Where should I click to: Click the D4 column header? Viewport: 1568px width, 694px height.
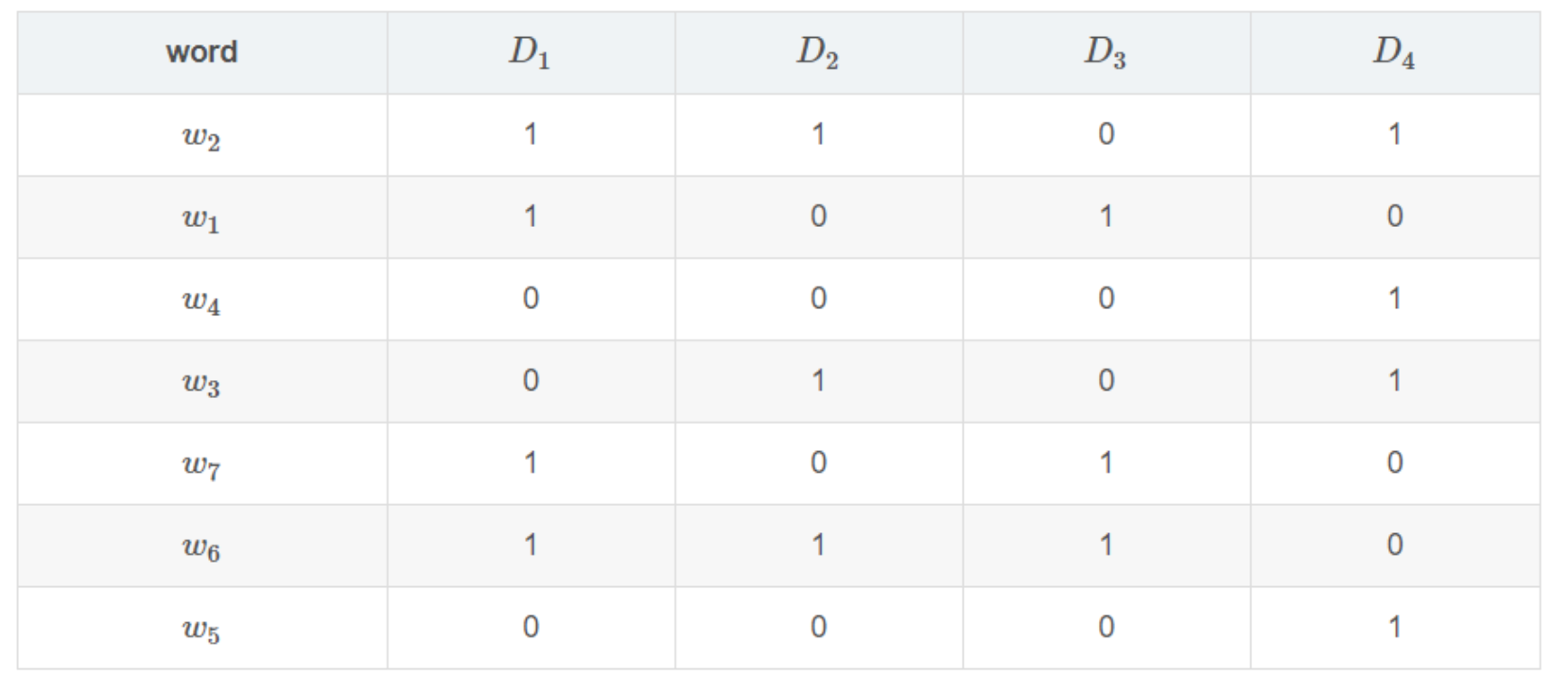click(x=1394, y=52)
